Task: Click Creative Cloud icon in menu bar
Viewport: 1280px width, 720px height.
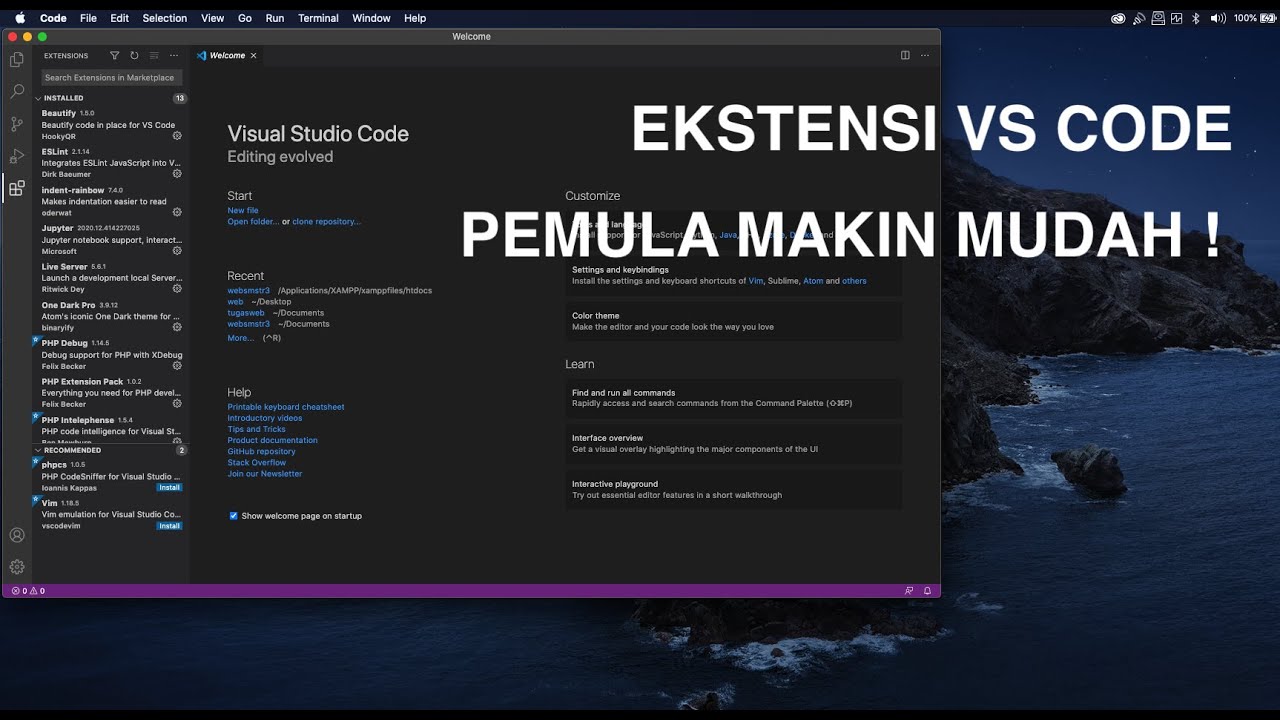Action: coord(1118,18)
